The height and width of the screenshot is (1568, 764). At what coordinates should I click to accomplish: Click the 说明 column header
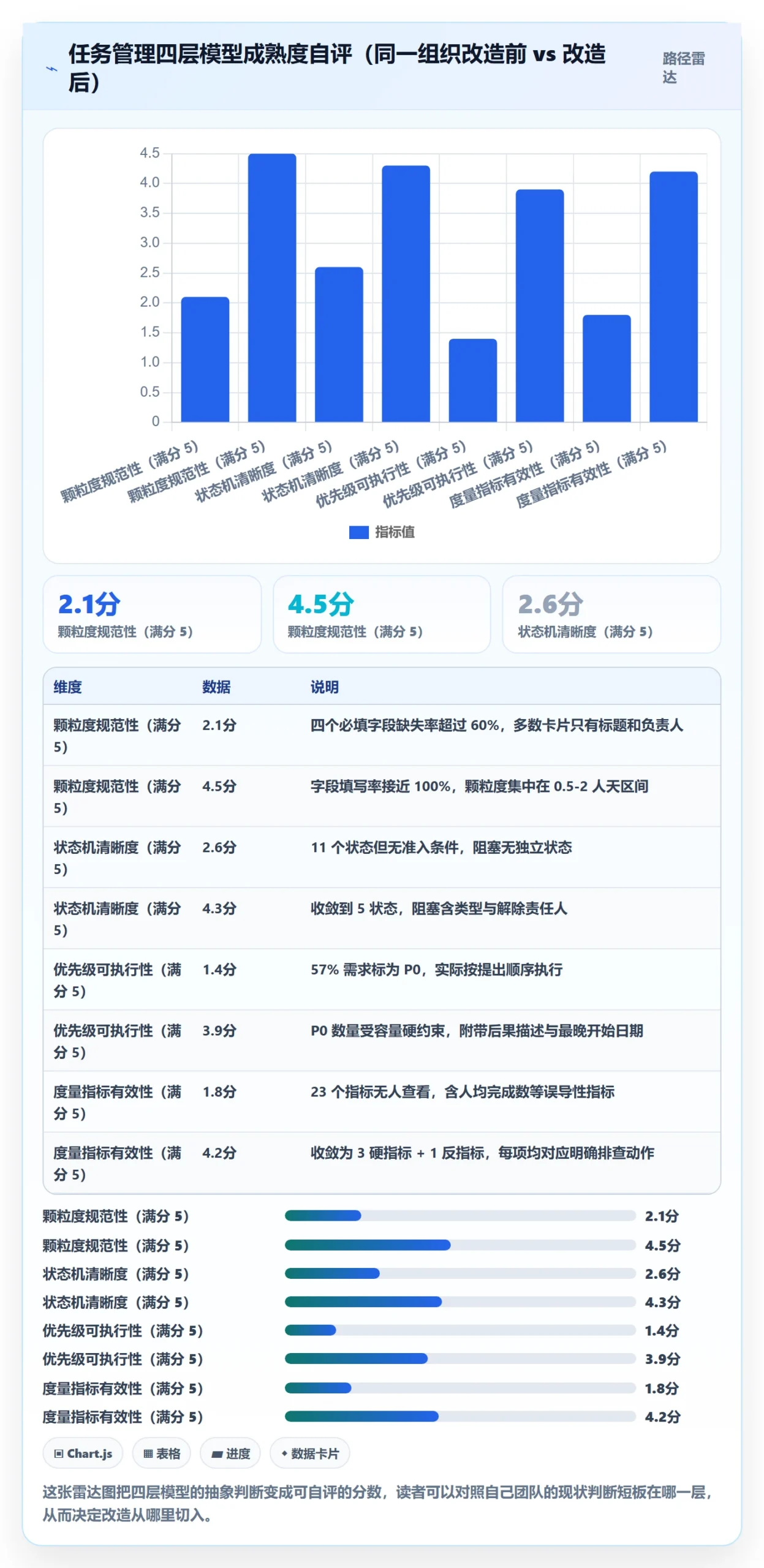pos(324,687)
